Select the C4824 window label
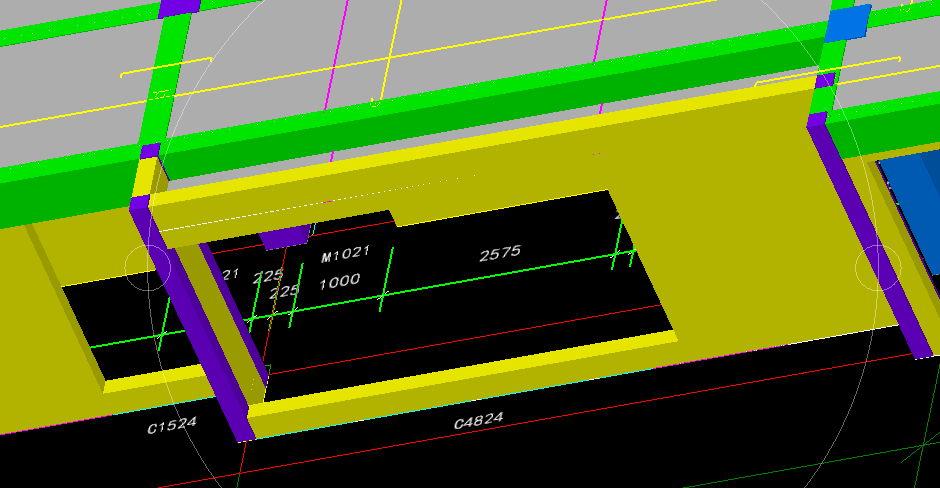 click(478, 420)
